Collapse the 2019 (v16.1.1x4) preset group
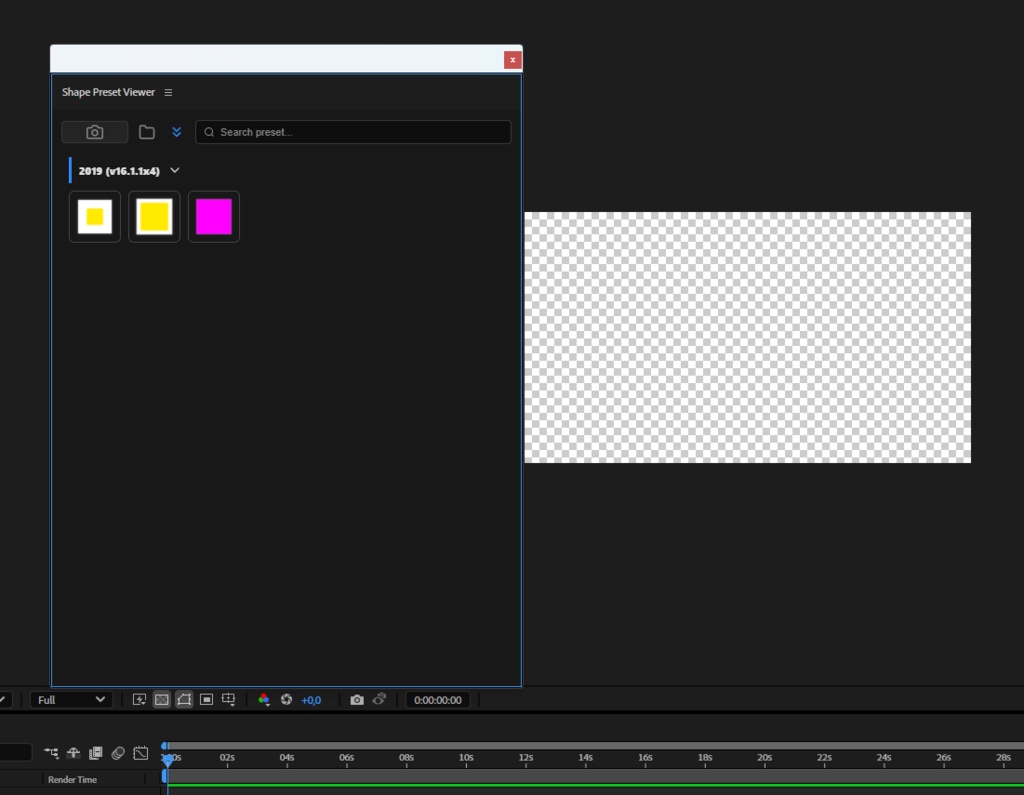This screenshot has height=795, width=1024. click(174, 170)
